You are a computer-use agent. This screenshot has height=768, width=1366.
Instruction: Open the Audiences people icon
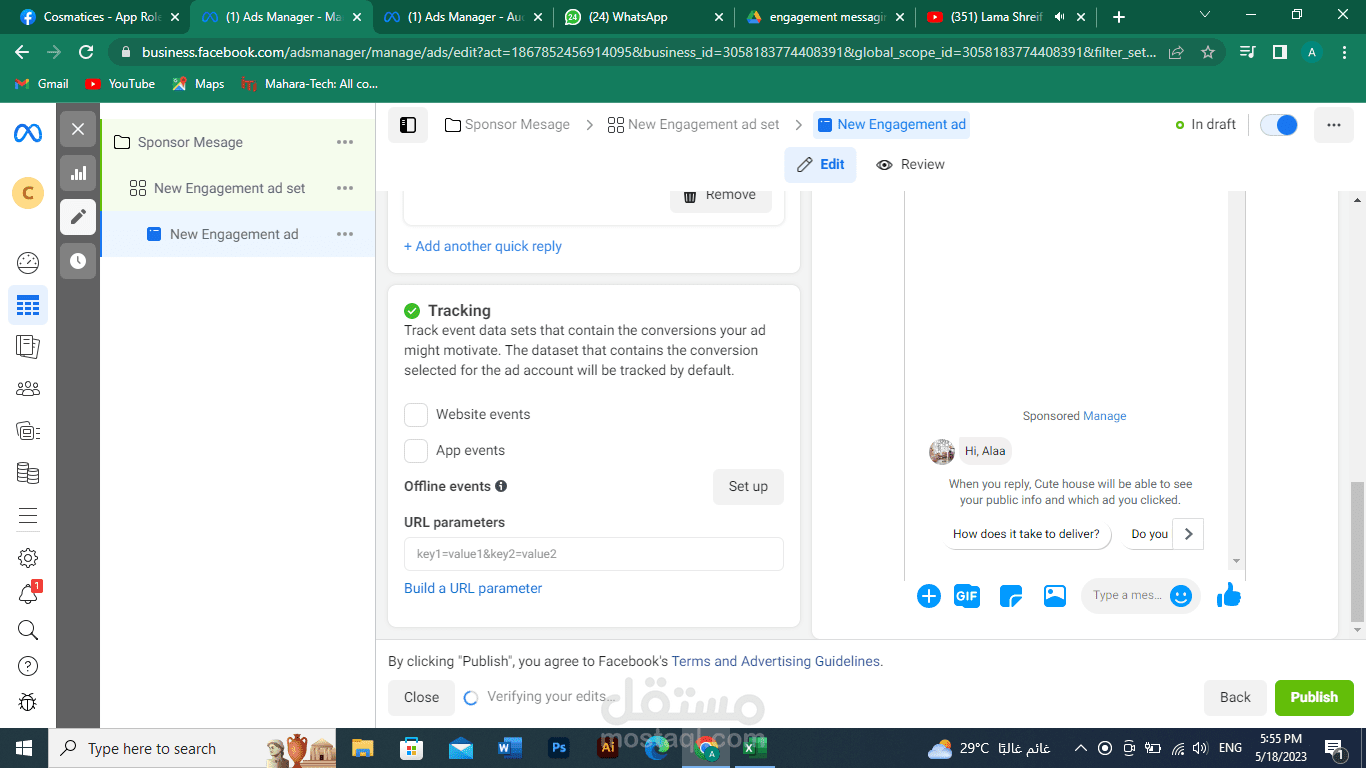28,389
